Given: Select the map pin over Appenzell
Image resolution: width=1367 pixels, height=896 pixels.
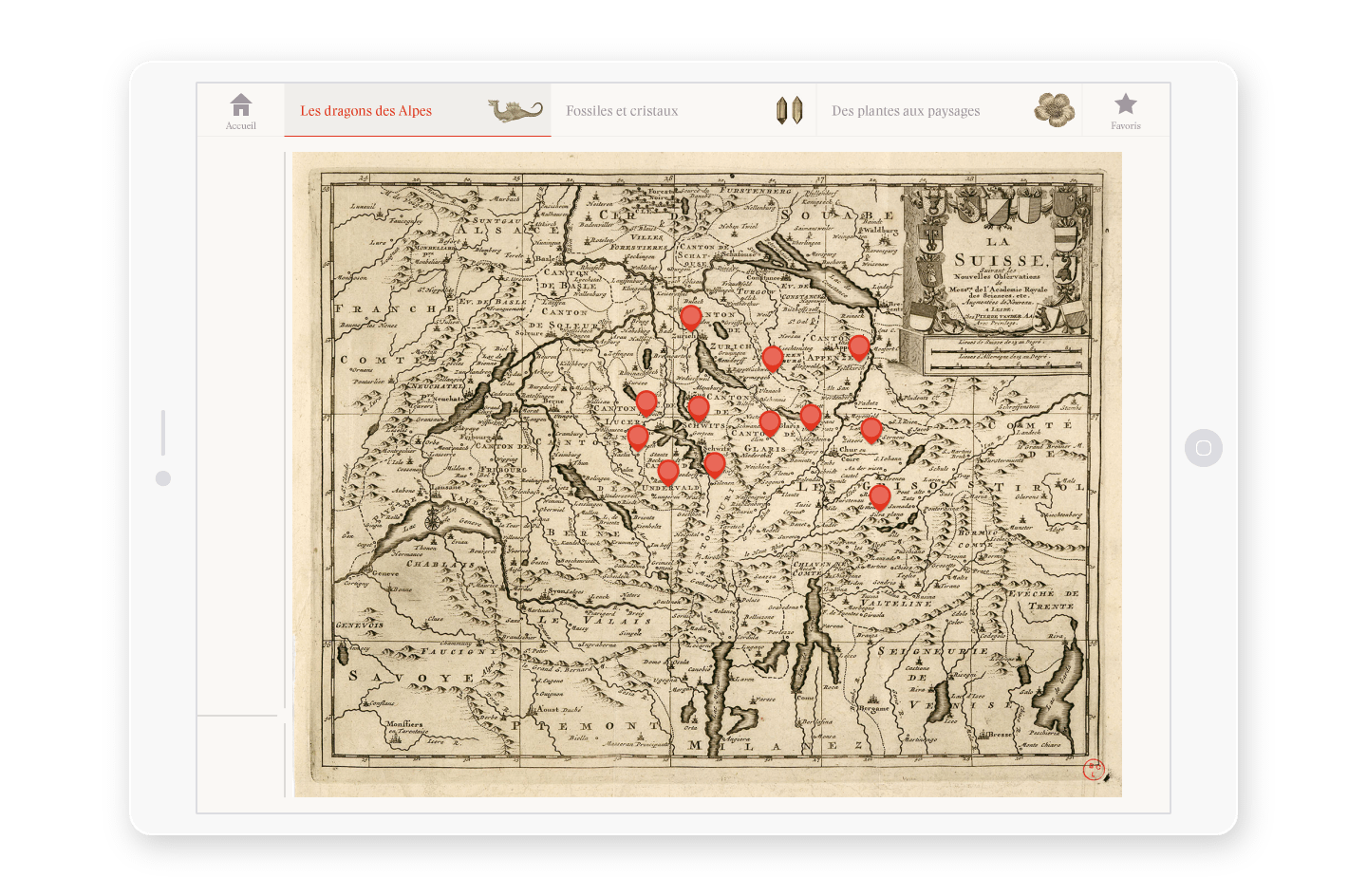Looking at the screenshot, I should [859, 348].
